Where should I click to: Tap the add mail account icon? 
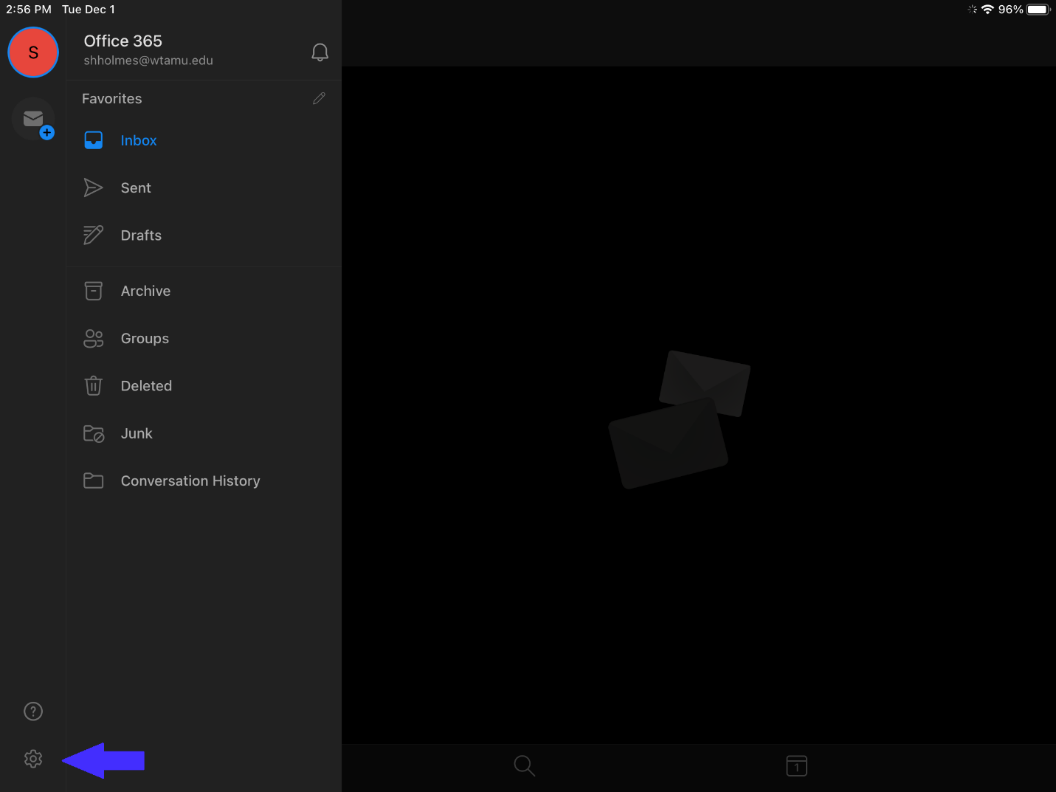point(34,119)
